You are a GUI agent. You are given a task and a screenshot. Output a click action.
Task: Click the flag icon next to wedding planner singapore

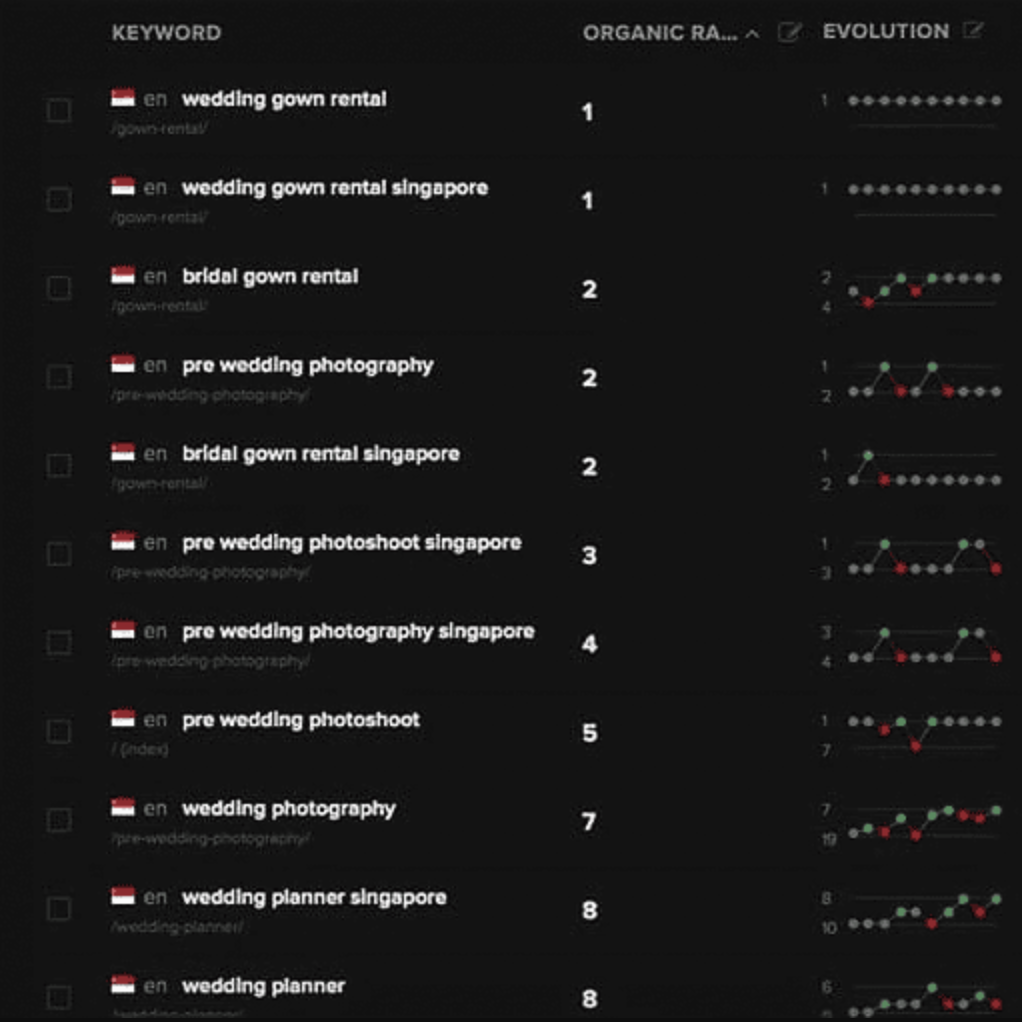[x=123, y=897]
